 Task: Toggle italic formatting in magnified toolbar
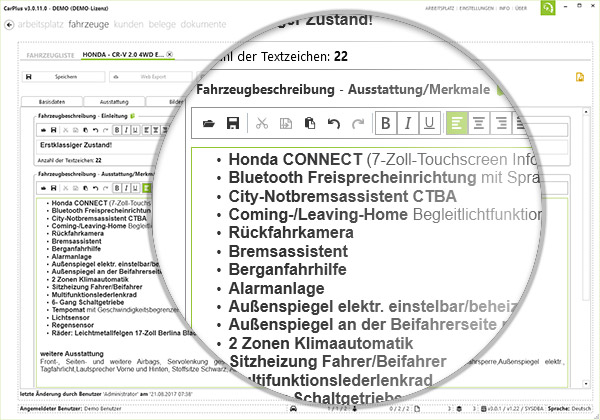408,124
